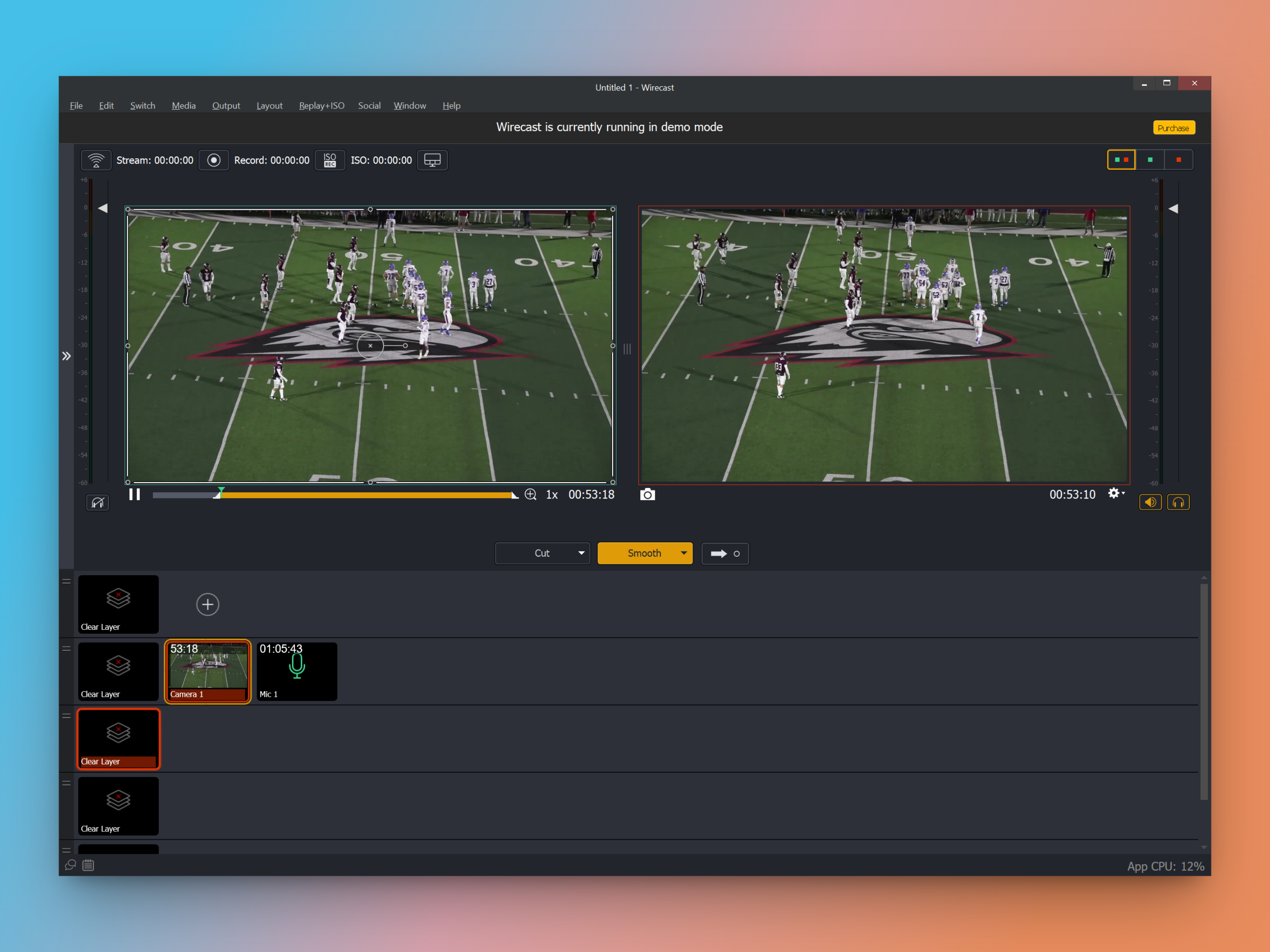This screenshot has width=1270, height=952.
Task: Click the yellow Purchase button
Action: (1173, 128)
